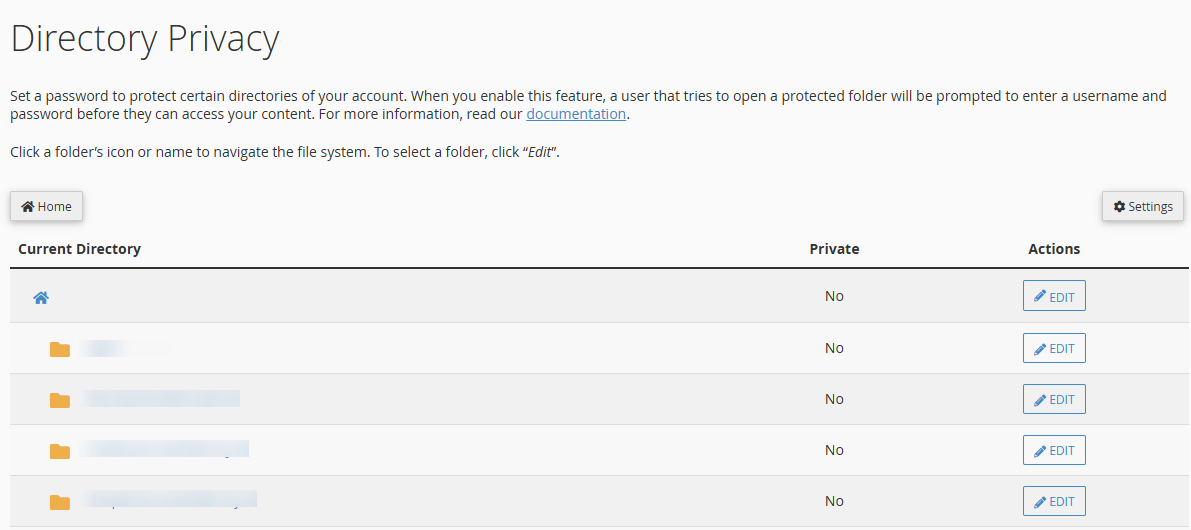Click EDIT for the bottom folder
Image resolution: width=1191 pixels, height=530 pixels.
[x=1054, y=501]
